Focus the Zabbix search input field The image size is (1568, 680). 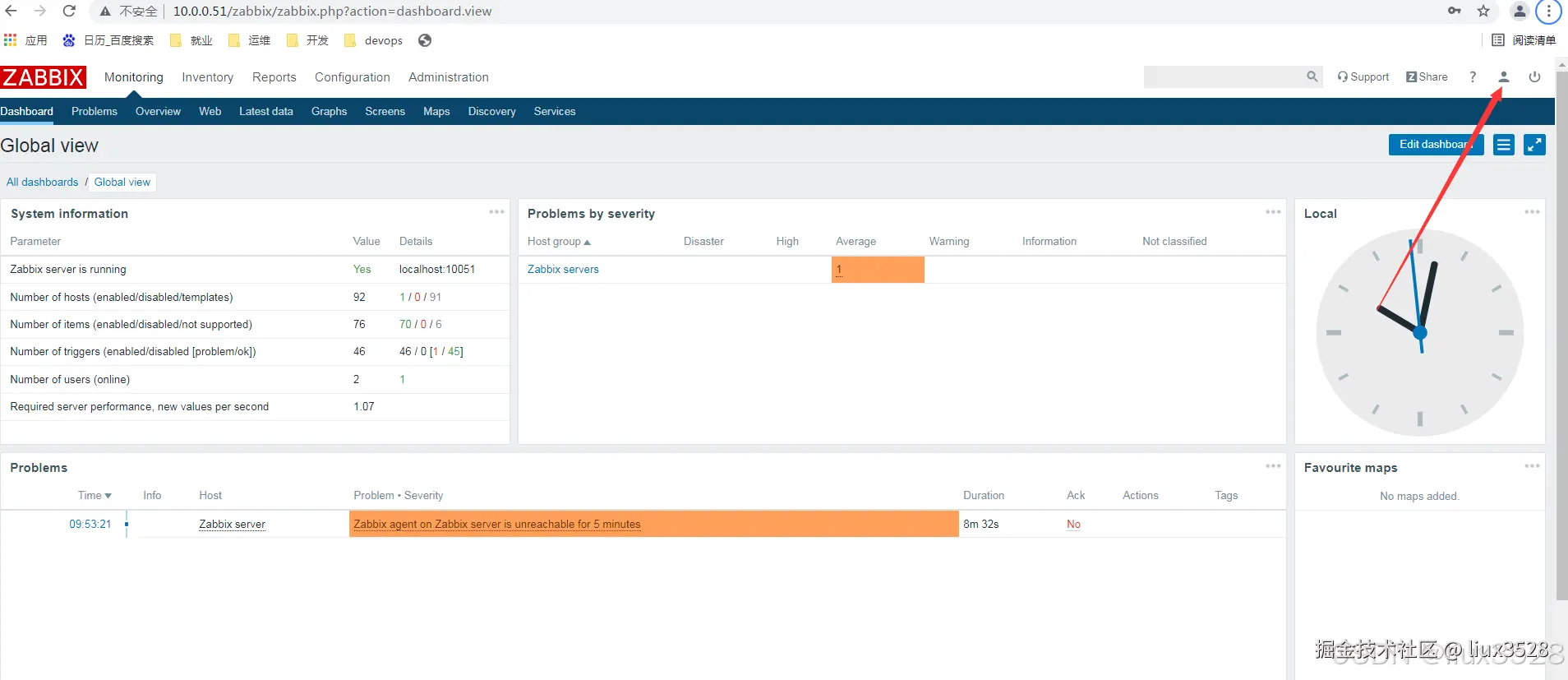tap(1222, 76)
